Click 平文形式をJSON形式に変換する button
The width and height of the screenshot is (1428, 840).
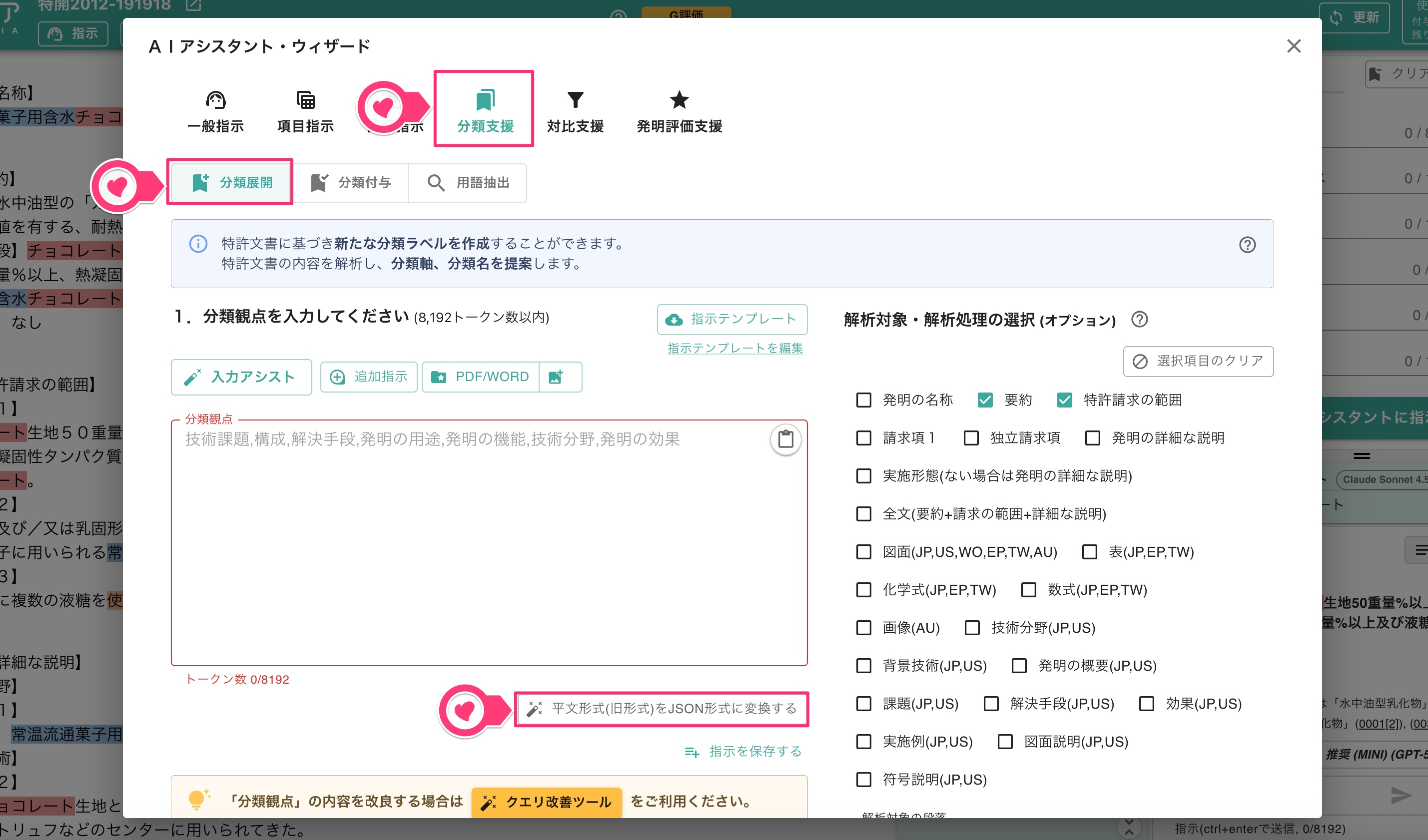pyautogui.click(x=662, y=709)
